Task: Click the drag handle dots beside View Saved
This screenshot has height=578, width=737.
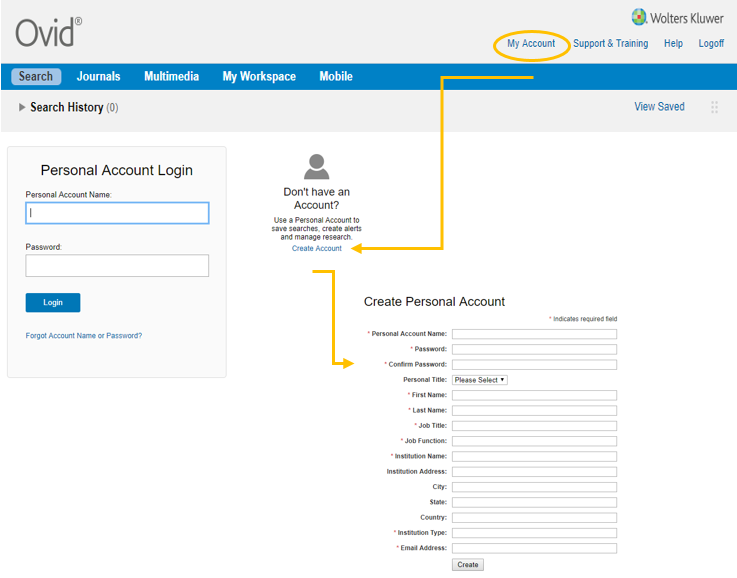Action: (714, 107)
